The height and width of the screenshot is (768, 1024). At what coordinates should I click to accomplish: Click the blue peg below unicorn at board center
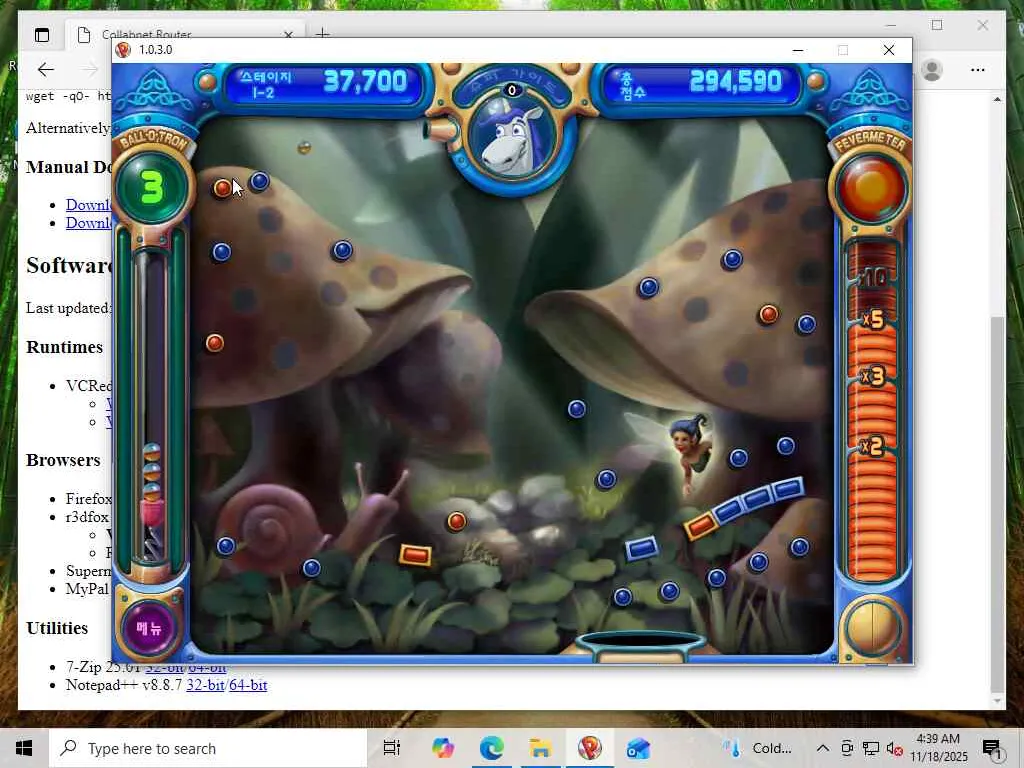[577, 409]
